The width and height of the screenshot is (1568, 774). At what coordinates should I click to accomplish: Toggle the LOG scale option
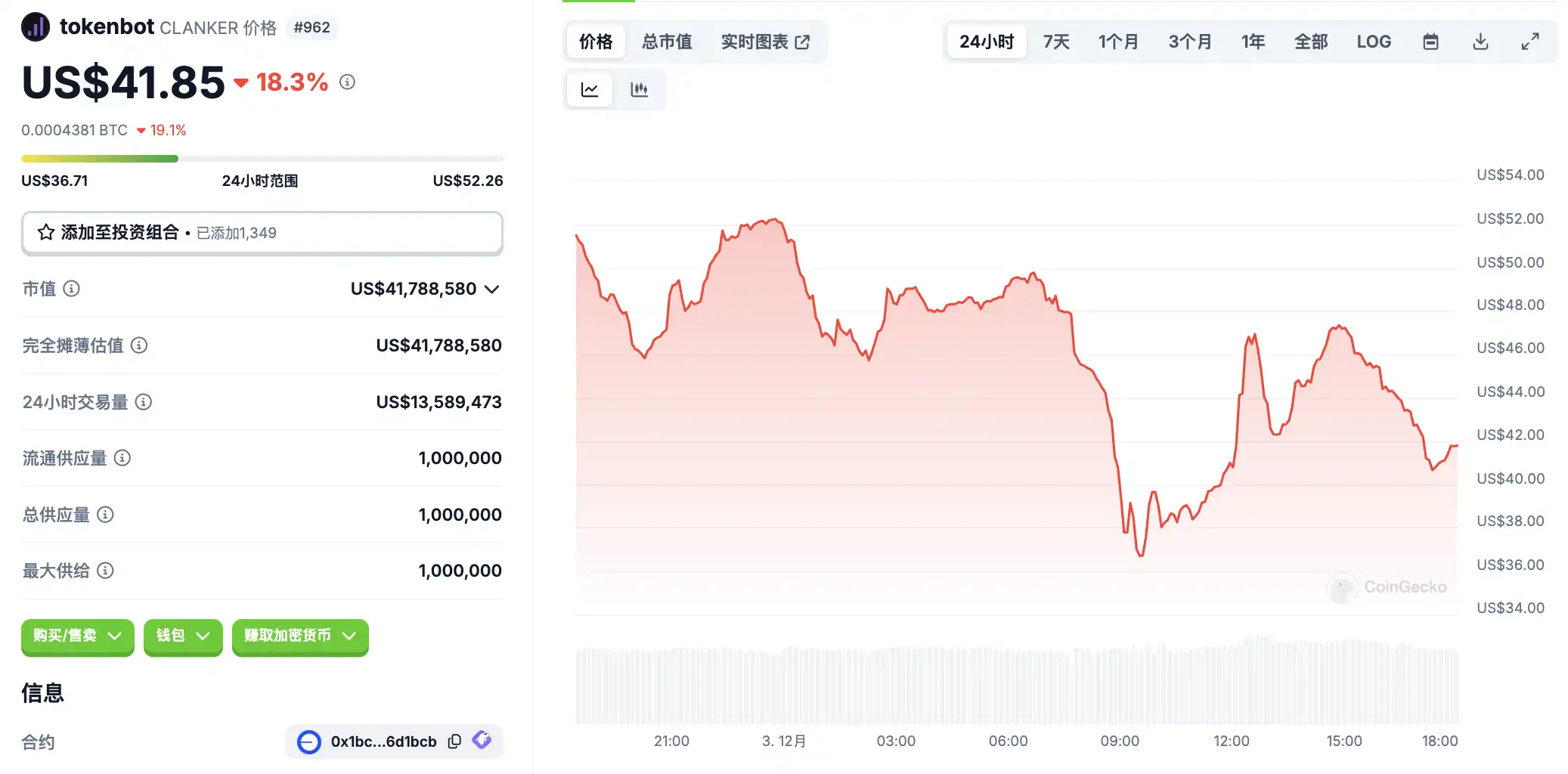[1374, 42]
